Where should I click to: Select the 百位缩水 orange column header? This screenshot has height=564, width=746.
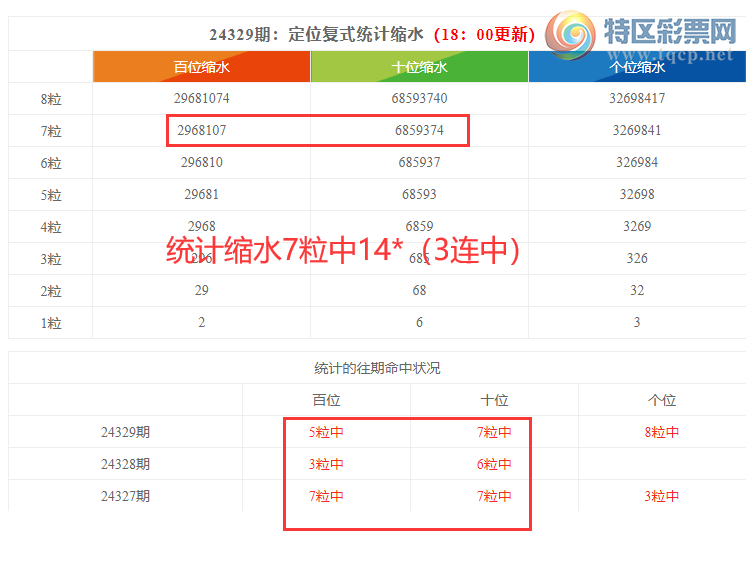[201, 67]
